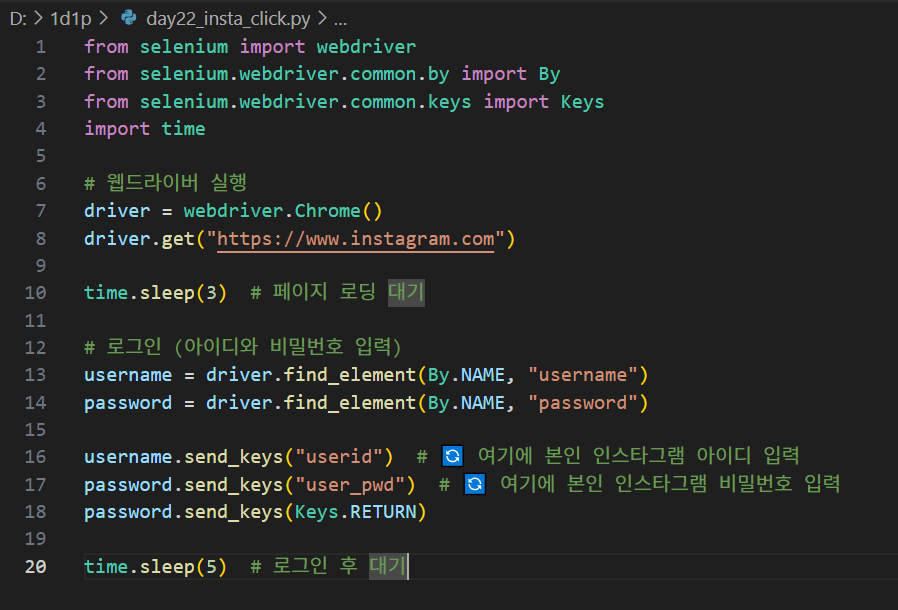Click 'driver' variable on line 7

[117, 211]
